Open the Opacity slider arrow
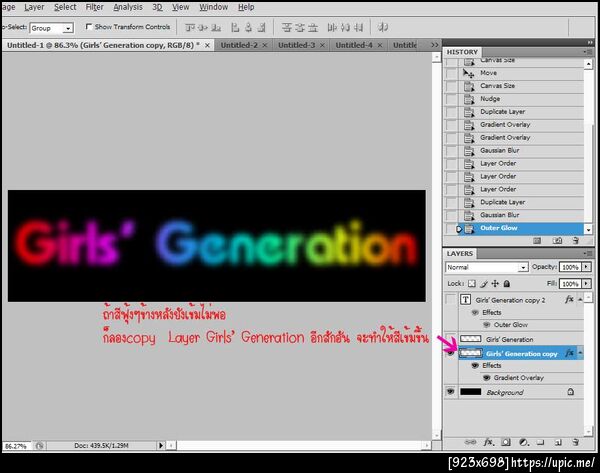The image size is (600, 473). click(587, 267)
